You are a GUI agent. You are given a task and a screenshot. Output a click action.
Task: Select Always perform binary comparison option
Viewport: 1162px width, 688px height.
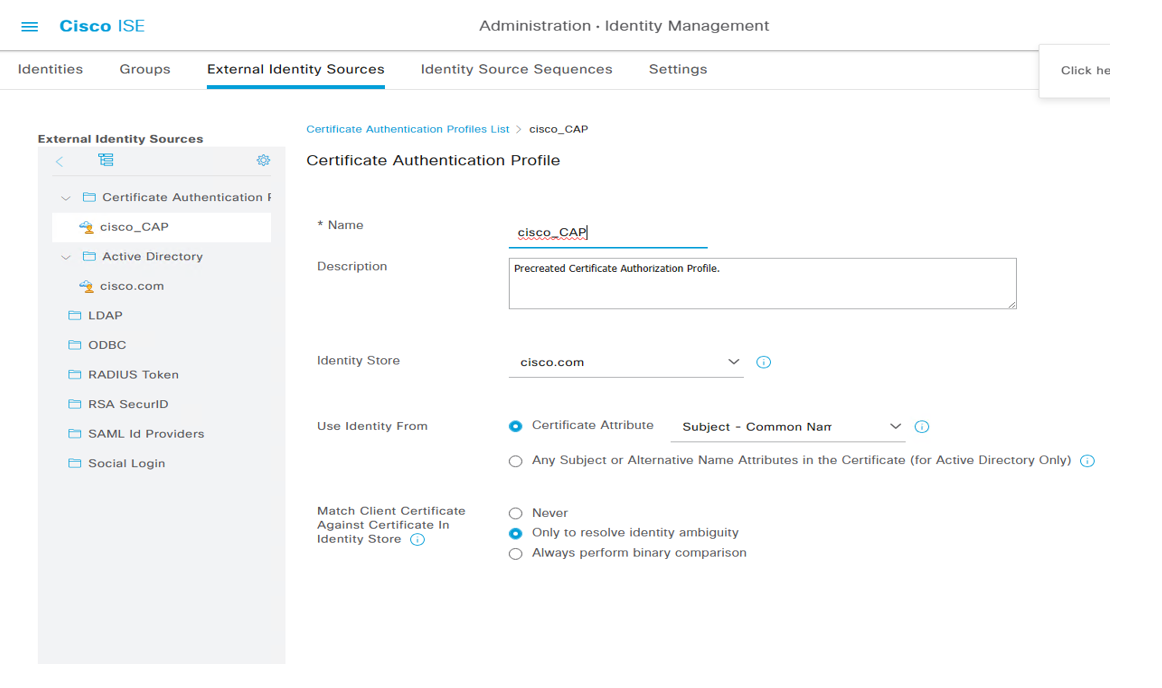(x=515, y=553)
